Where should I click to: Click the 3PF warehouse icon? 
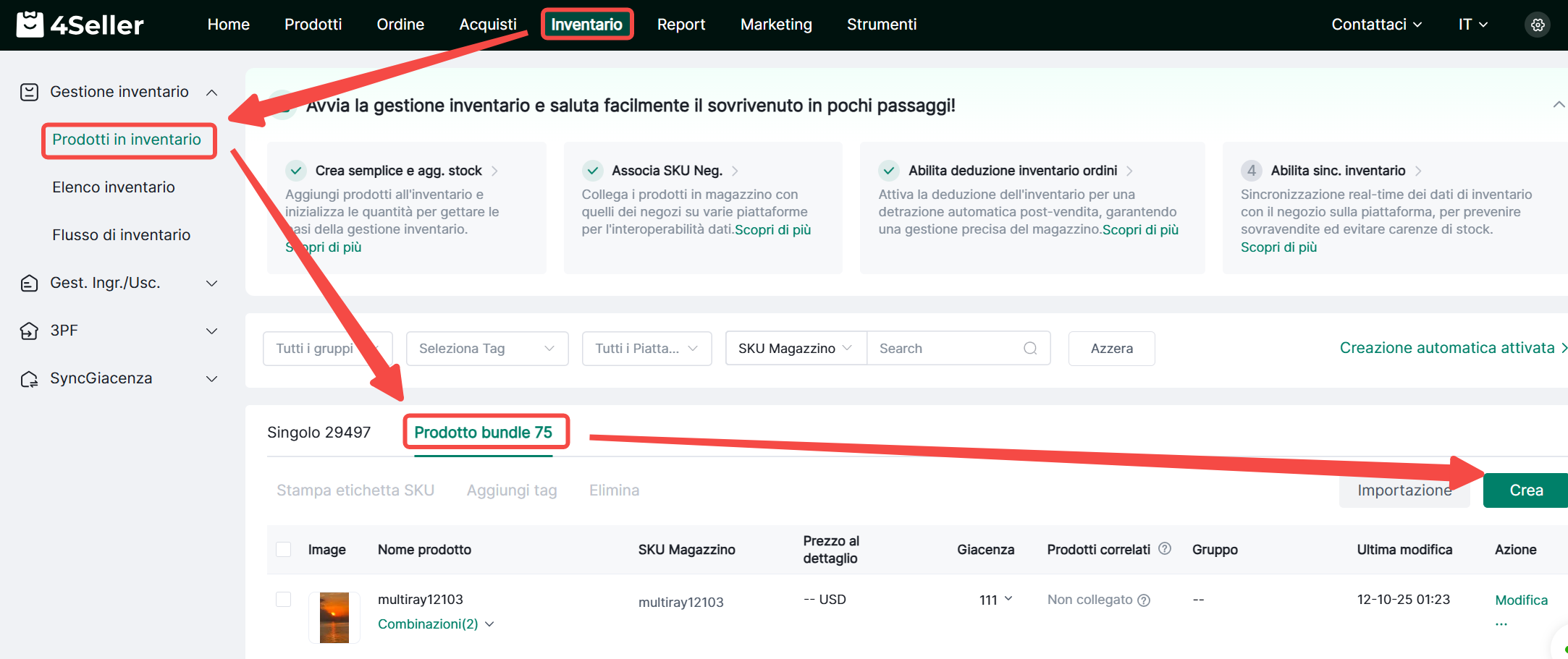(29, 331)
